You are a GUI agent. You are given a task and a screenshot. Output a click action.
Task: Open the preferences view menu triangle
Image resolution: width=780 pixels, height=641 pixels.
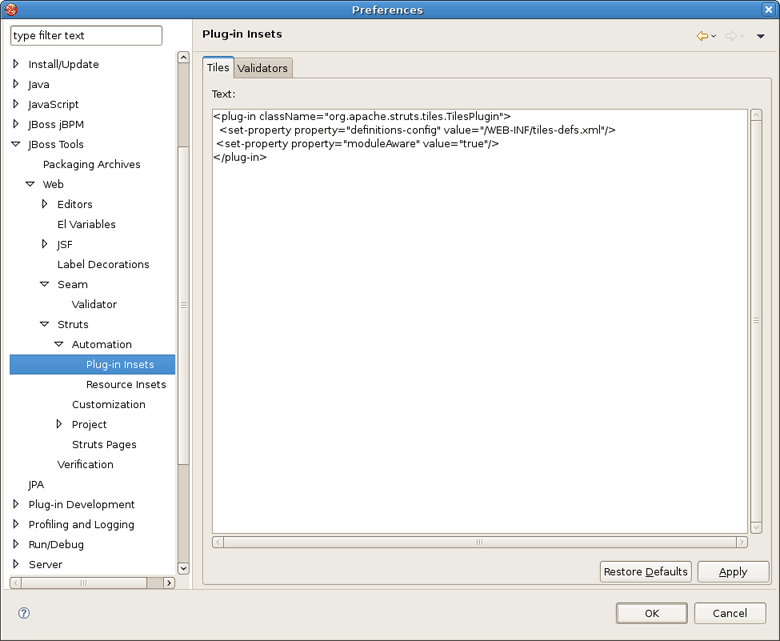pos(760,37)
